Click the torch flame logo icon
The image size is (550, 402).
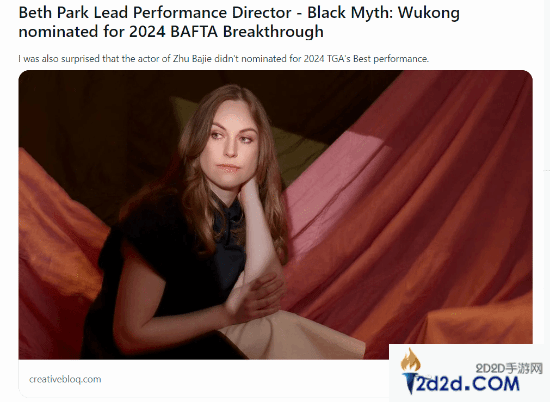410,360
